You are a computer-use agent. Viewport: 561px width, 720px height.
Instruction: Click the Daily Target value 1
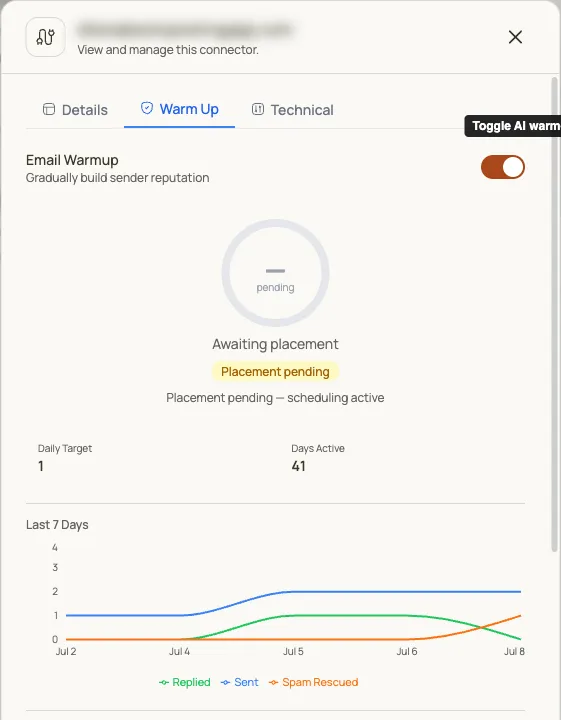pos(41,467)
